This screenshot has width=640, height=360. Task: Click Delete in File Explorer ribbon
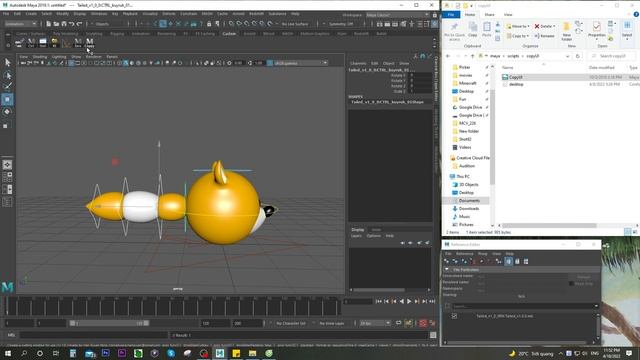tap(545, 26)
